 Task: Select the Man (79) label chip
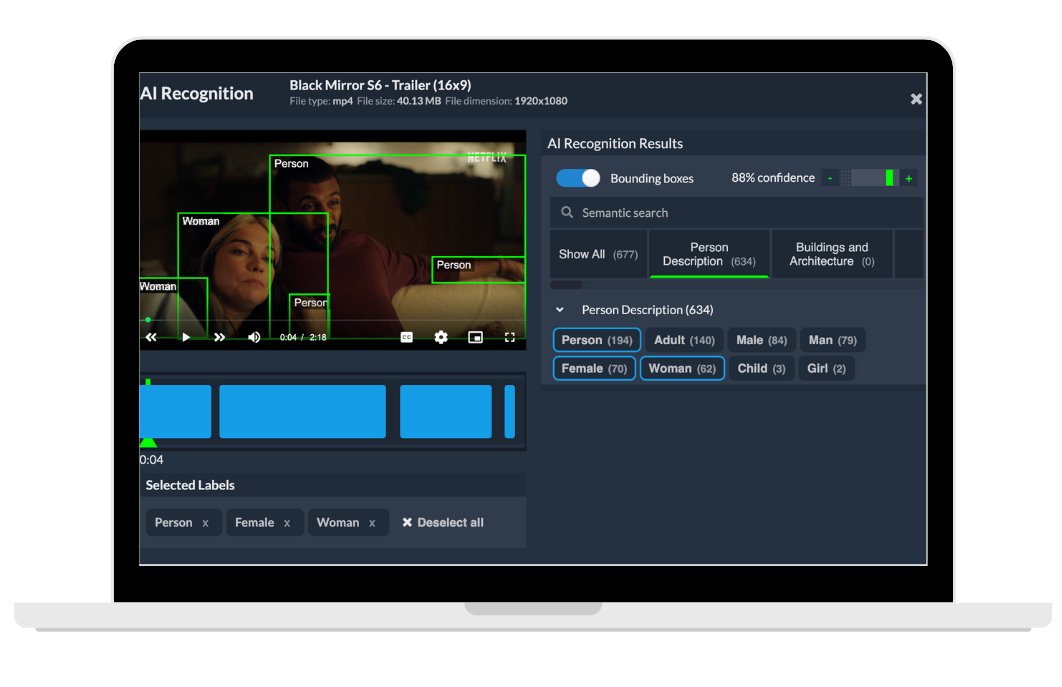click(x=832, y=340)
